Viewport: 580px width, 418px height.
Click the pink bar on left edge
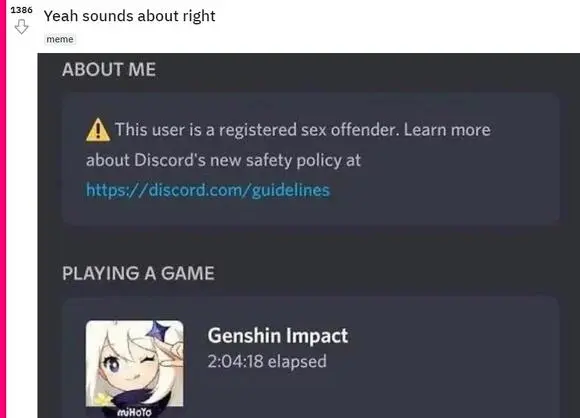click(x=3, y=209)
